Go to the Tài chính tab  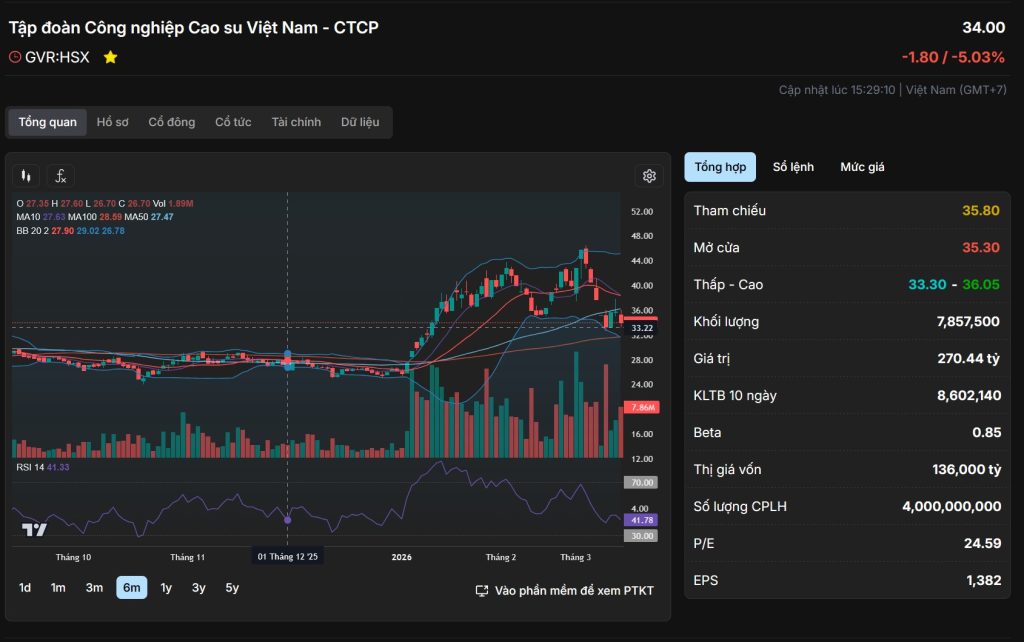(x=296, y=122)
